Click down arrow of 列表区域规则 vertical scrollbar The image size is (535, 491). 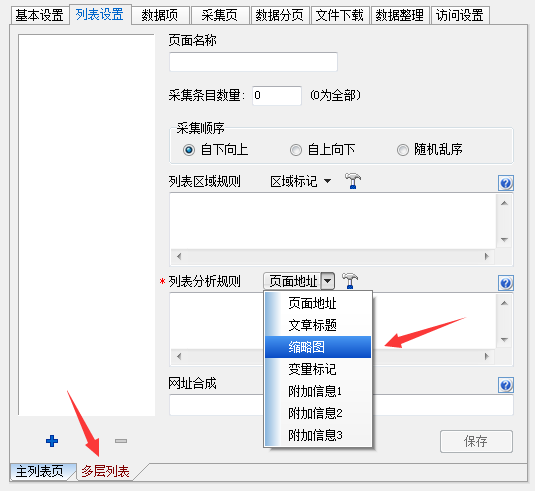pos(504,239)
